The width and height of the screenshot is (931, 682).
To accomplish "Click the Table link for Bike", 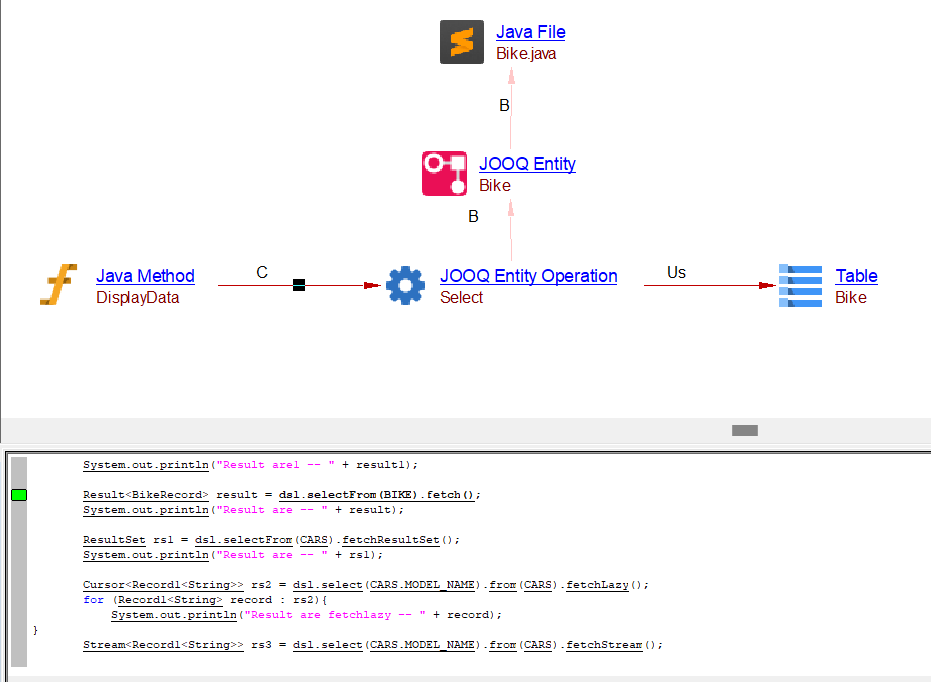I will click(x=856, y=276).
